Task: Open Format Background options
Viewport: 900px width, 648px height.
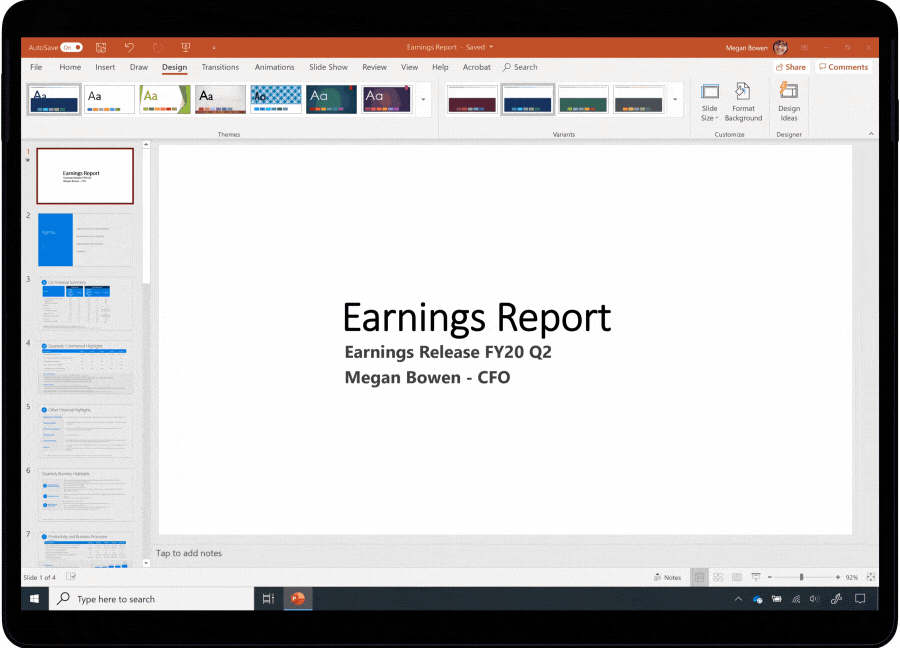Action: pos(743,103)
